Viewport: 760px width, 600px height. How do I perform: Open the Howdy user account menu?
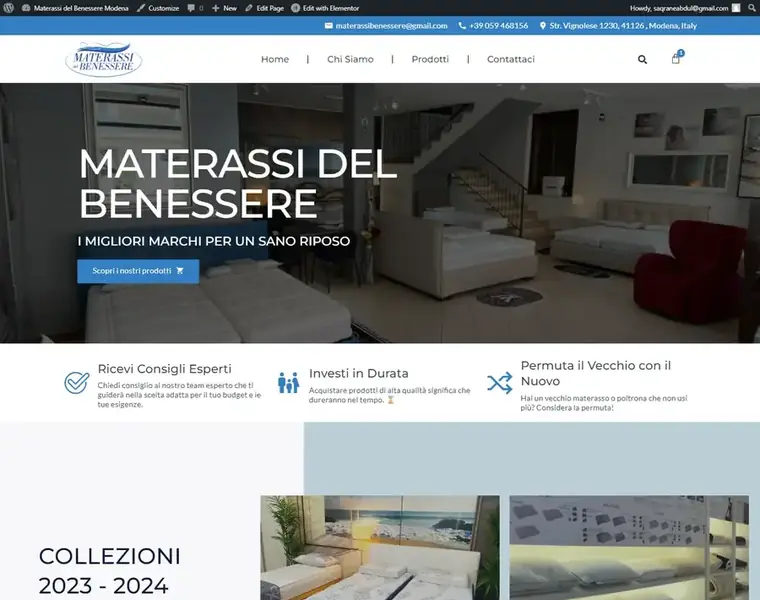685,8
